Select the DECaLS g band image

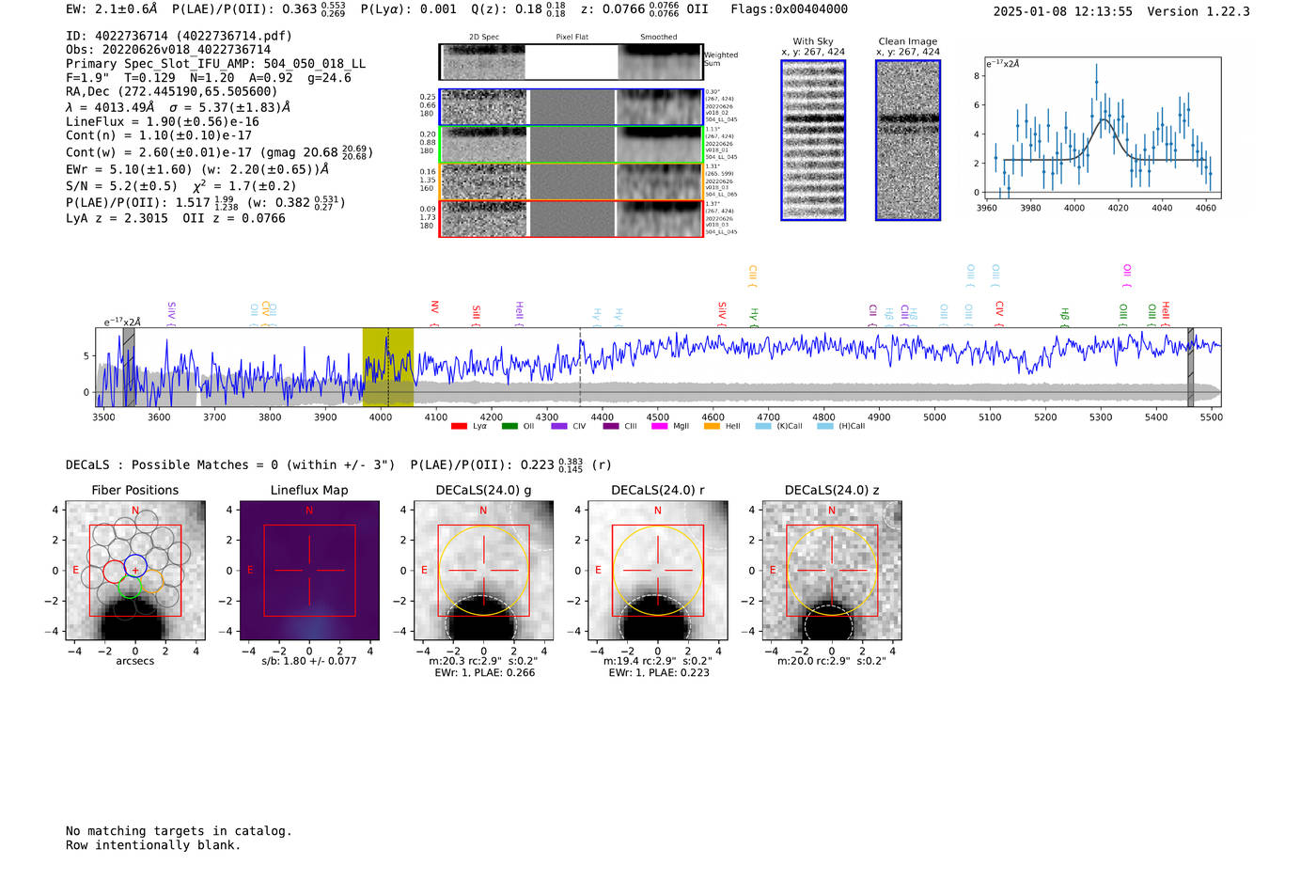(483, 571)
